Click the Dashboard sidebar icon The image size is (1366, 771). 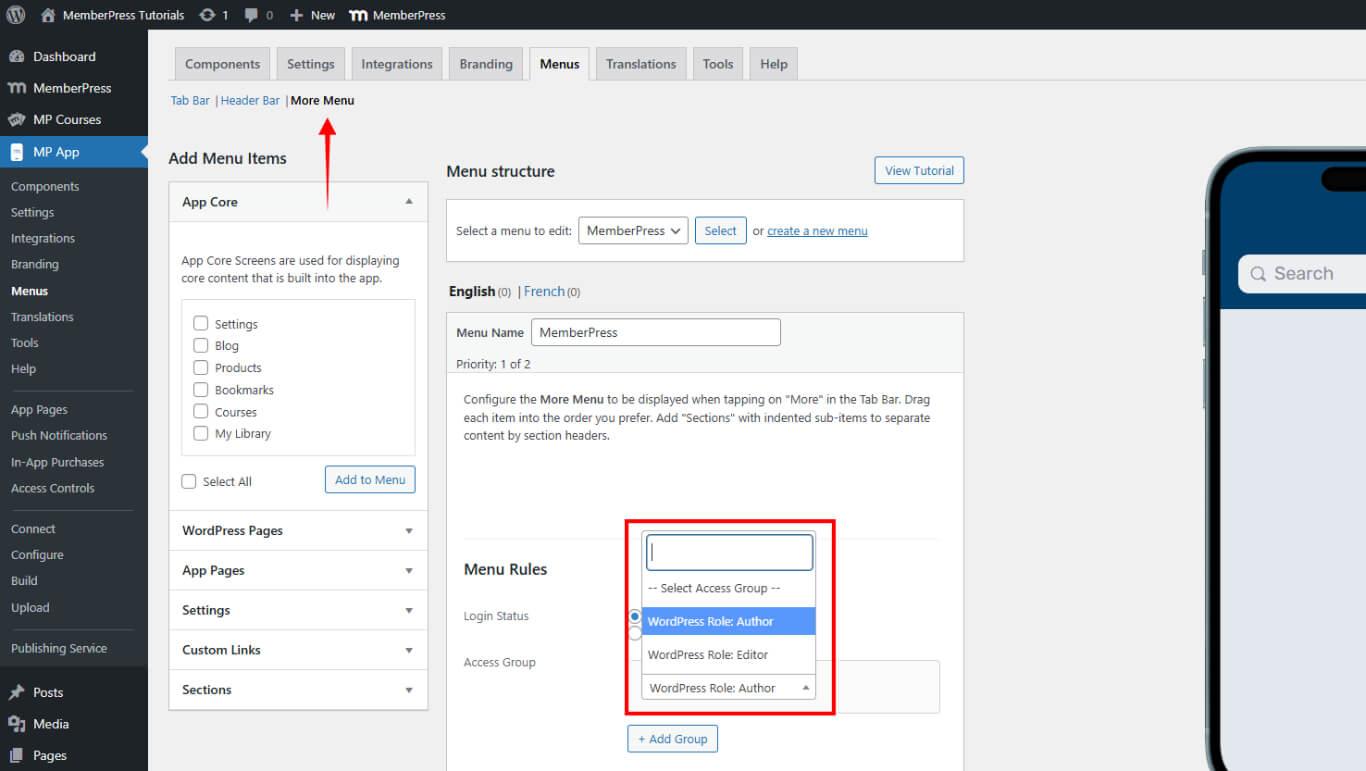point(16,57)
